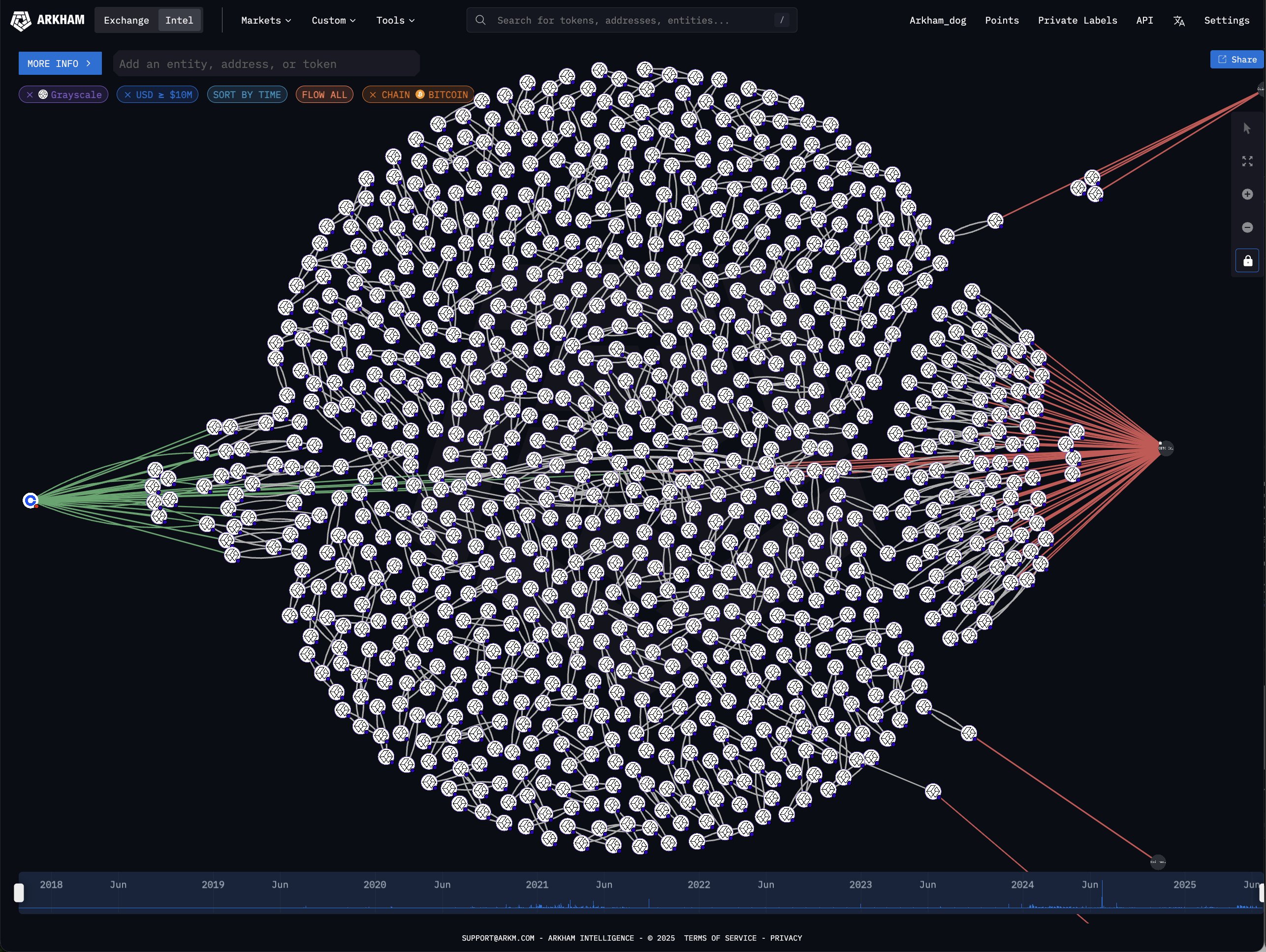This screenshot has height=952, width=1266.
Task: Click the 2024 marker on the timeline
Action: [1022, 885]
